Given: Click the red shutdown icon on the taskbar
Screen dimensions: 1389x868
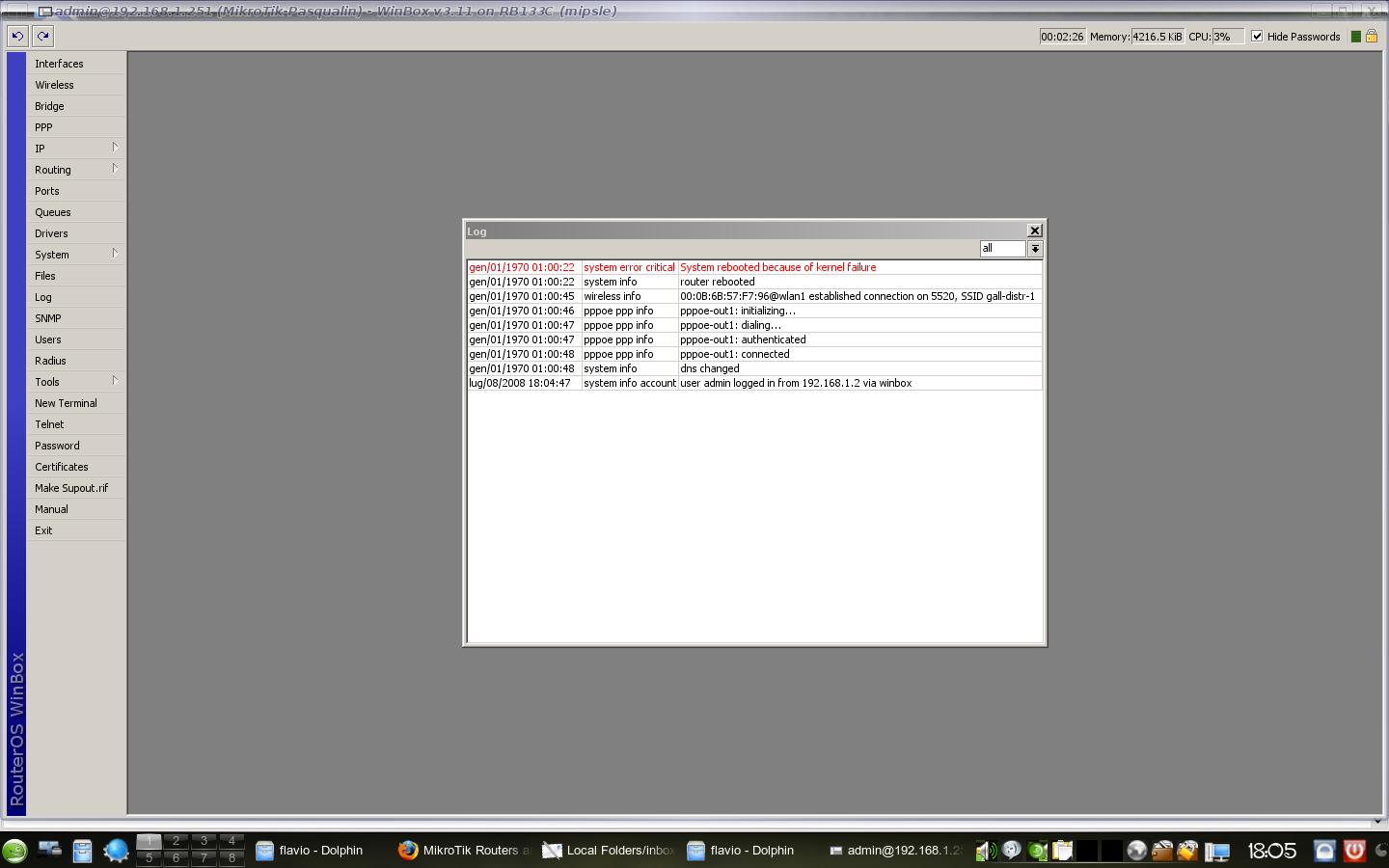Looking at the screenshot, I should tap(1355, 851).
